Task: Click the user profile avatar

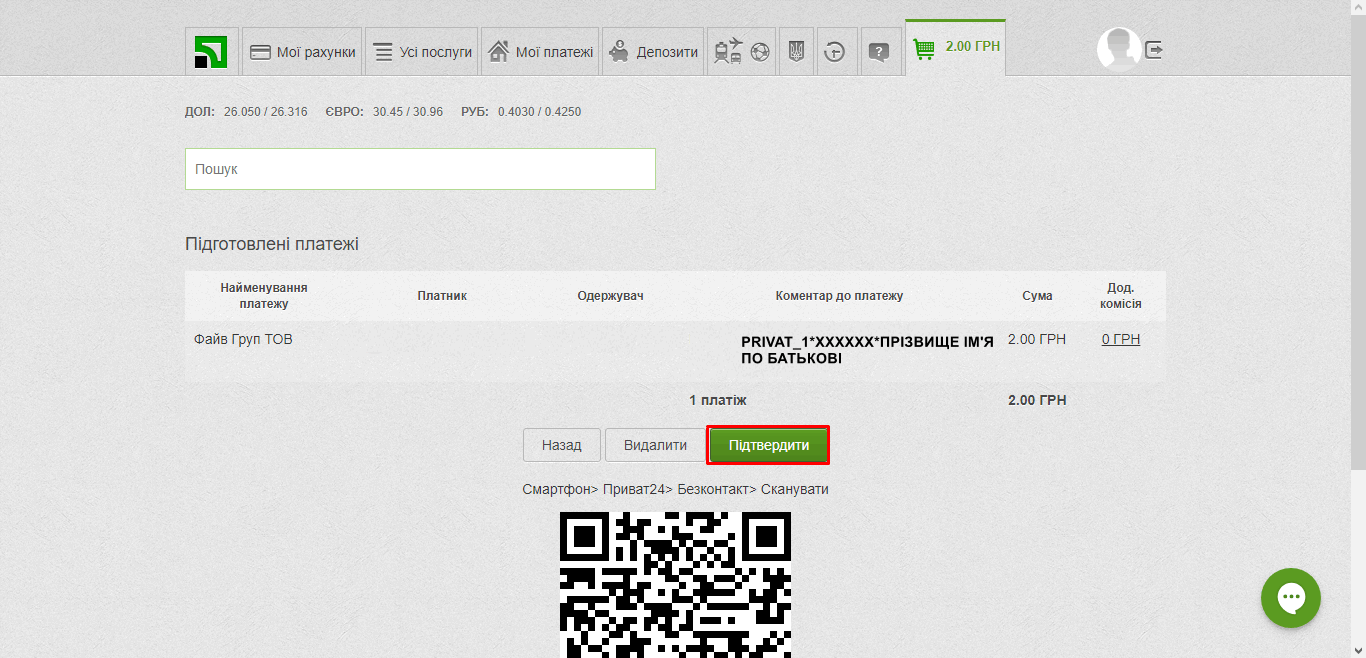Action: (x=1119, y=49)
